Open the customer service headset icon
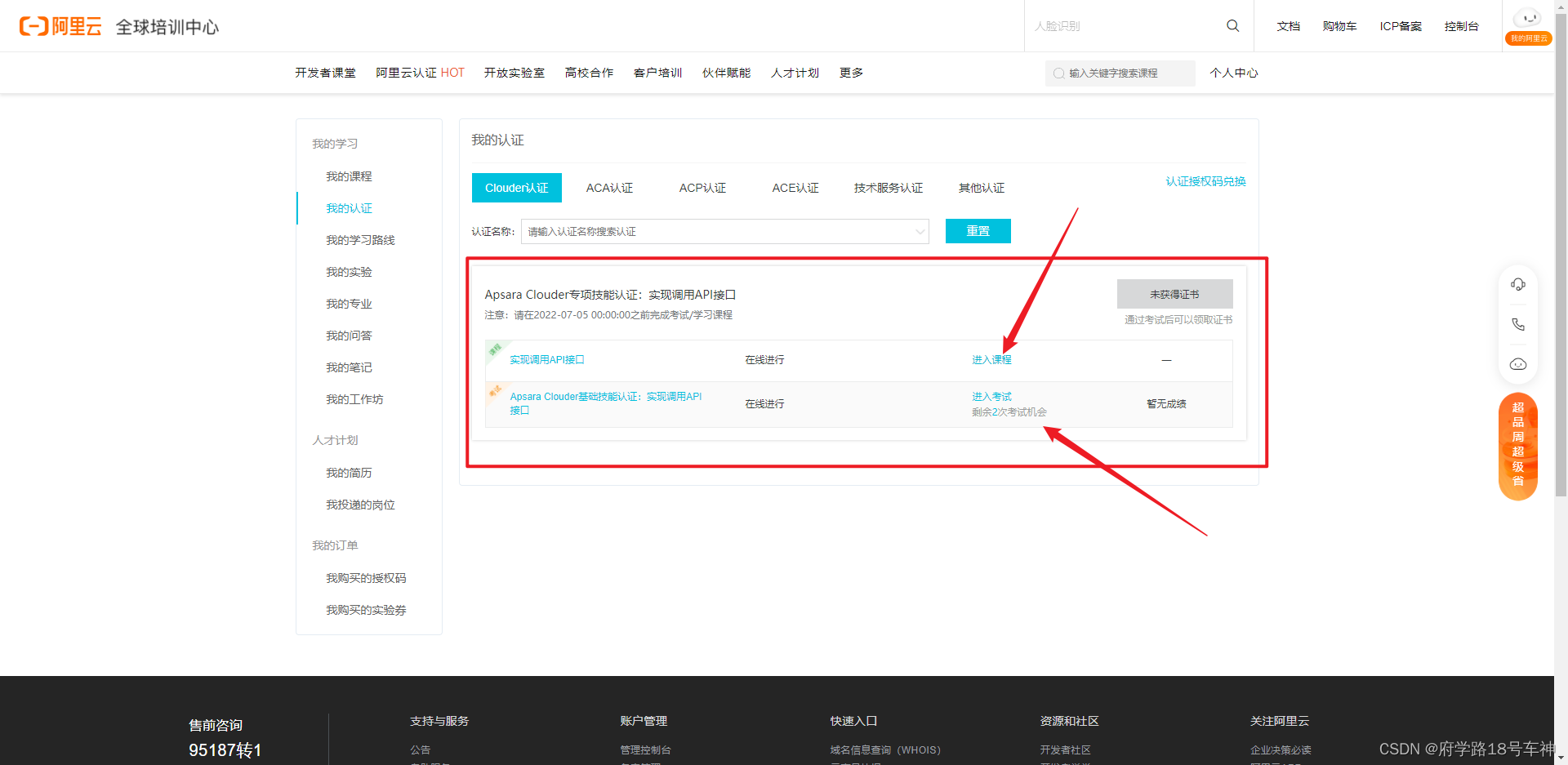1568x765 pixels. pyautogui.click(x=1518, y=284)
